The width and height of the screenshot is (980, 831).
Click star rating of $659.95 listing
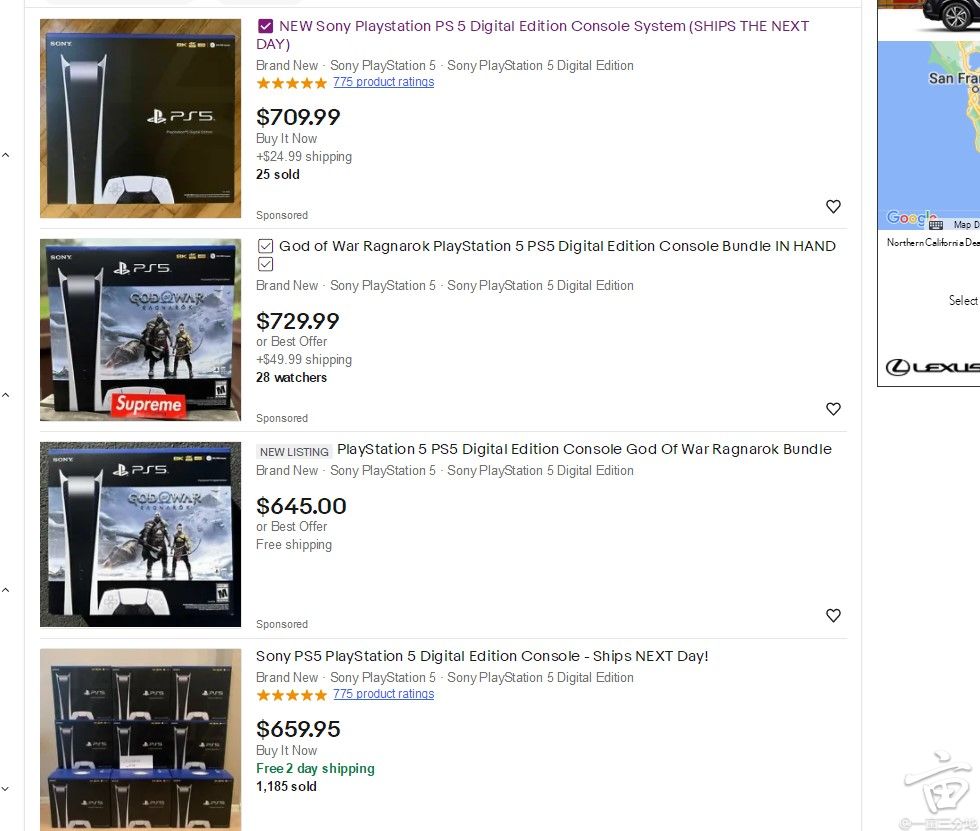click(291, 695)
